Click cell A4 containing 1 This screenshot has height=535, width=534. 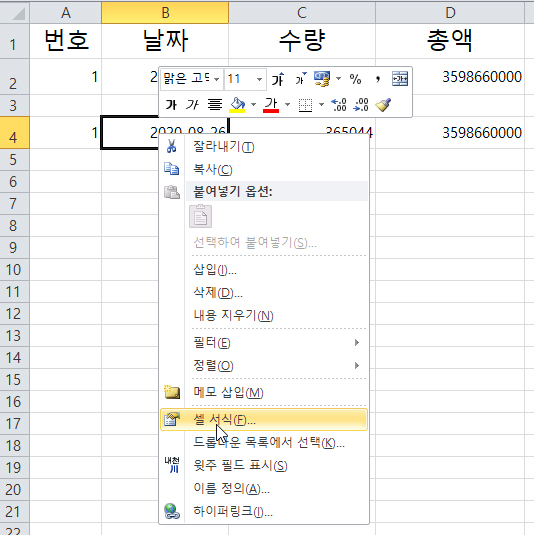[66, 132]
